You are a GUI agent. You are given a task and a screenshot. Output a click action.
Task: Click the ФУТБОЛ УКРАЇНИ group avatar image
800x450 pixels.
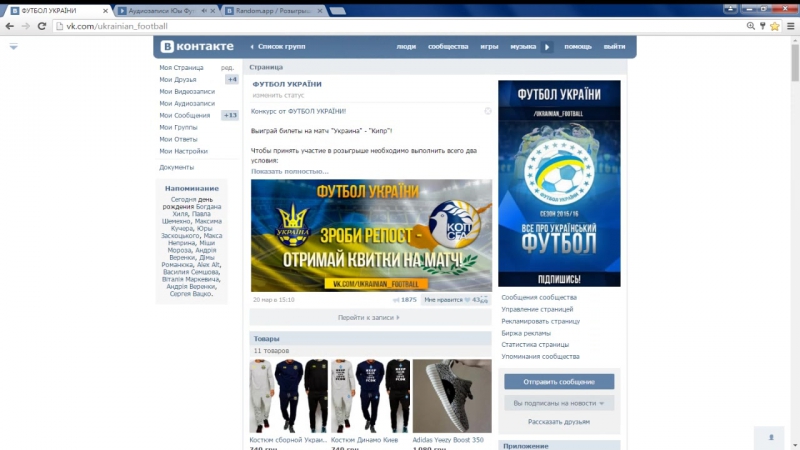[559, 183]
